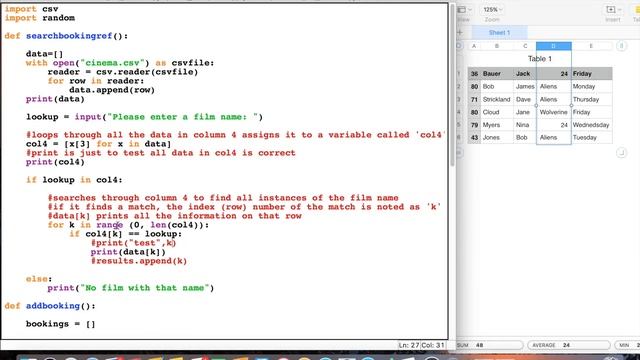Click the cell containing 36
This screenshot has width=640, height=360.
474,74
